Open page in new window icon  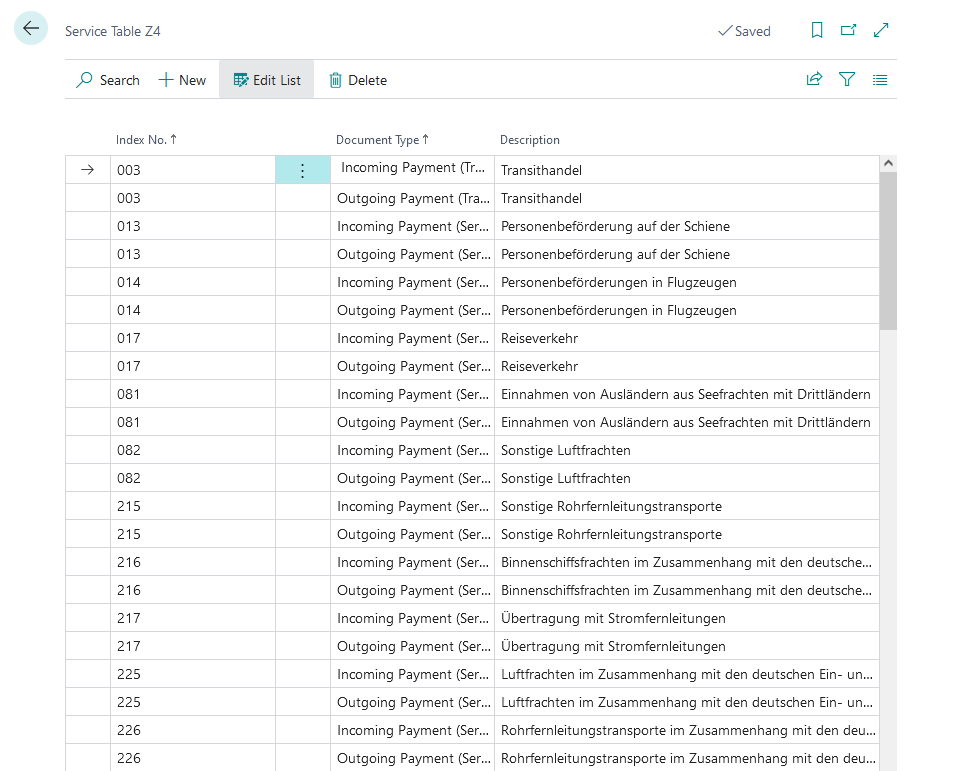(x=848, y=31)
